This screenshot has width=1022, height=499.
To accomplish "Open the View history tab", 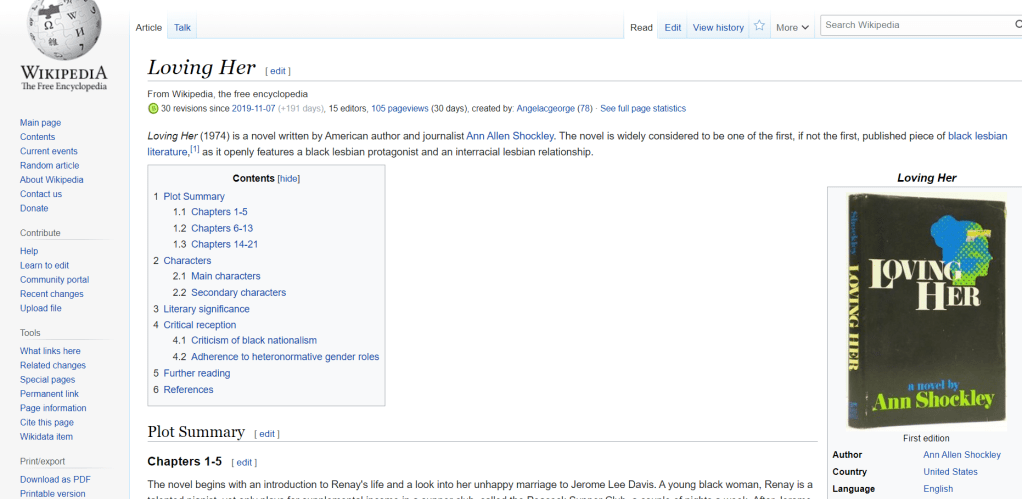I will pyautogui.click(x=718, y=27).
